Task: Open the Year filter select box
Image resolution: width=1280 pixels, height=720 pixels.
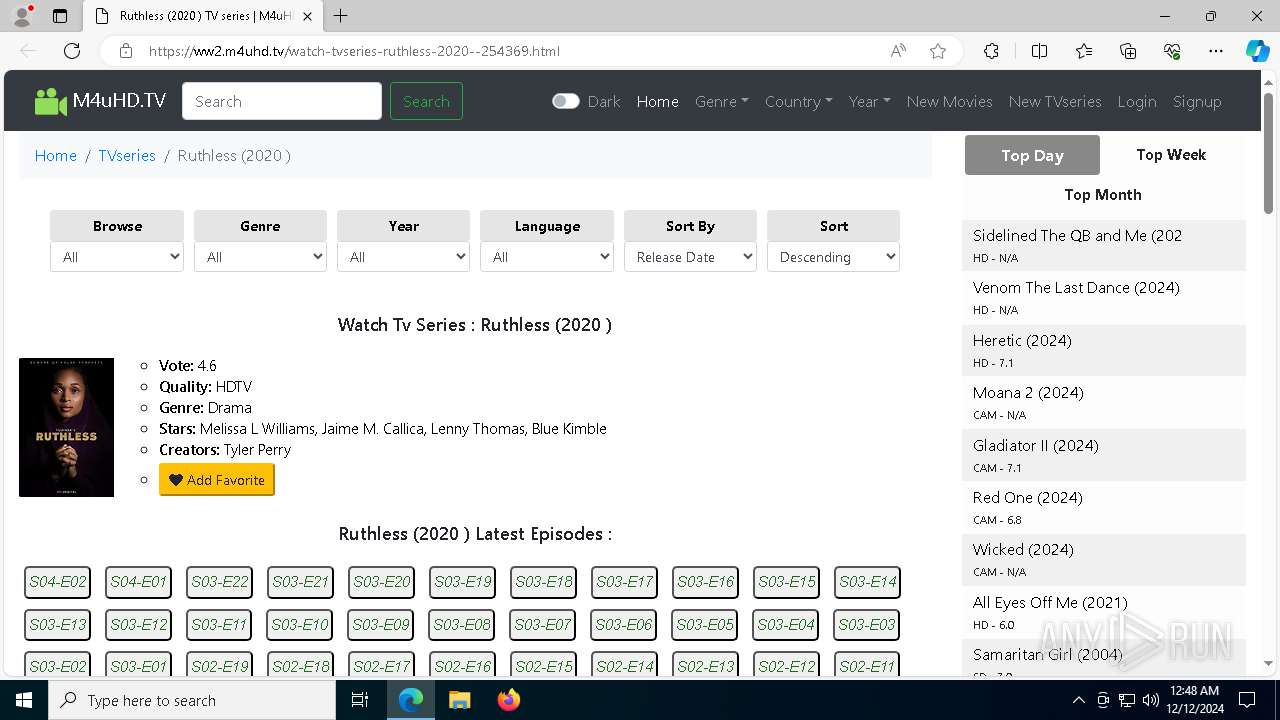Action: pos(404,257)
